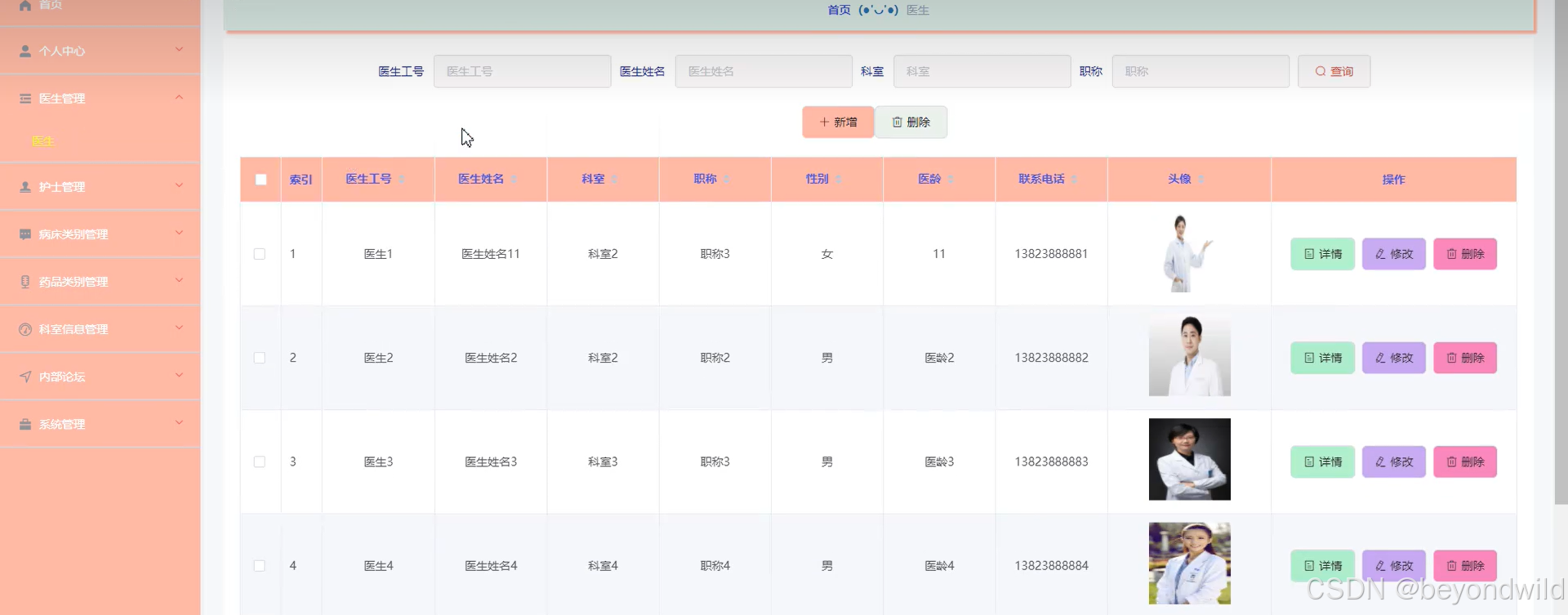Click 删除 for 医生3
This screenshot has height=615, width=1568.
click(x=1465, y=461)
